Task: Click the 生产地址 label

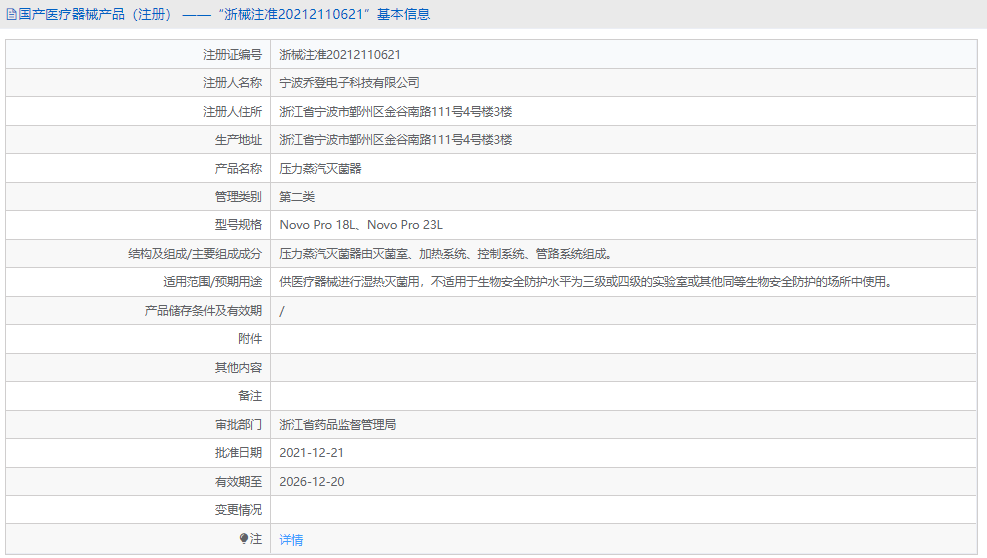Action: (x=238, y=140)
